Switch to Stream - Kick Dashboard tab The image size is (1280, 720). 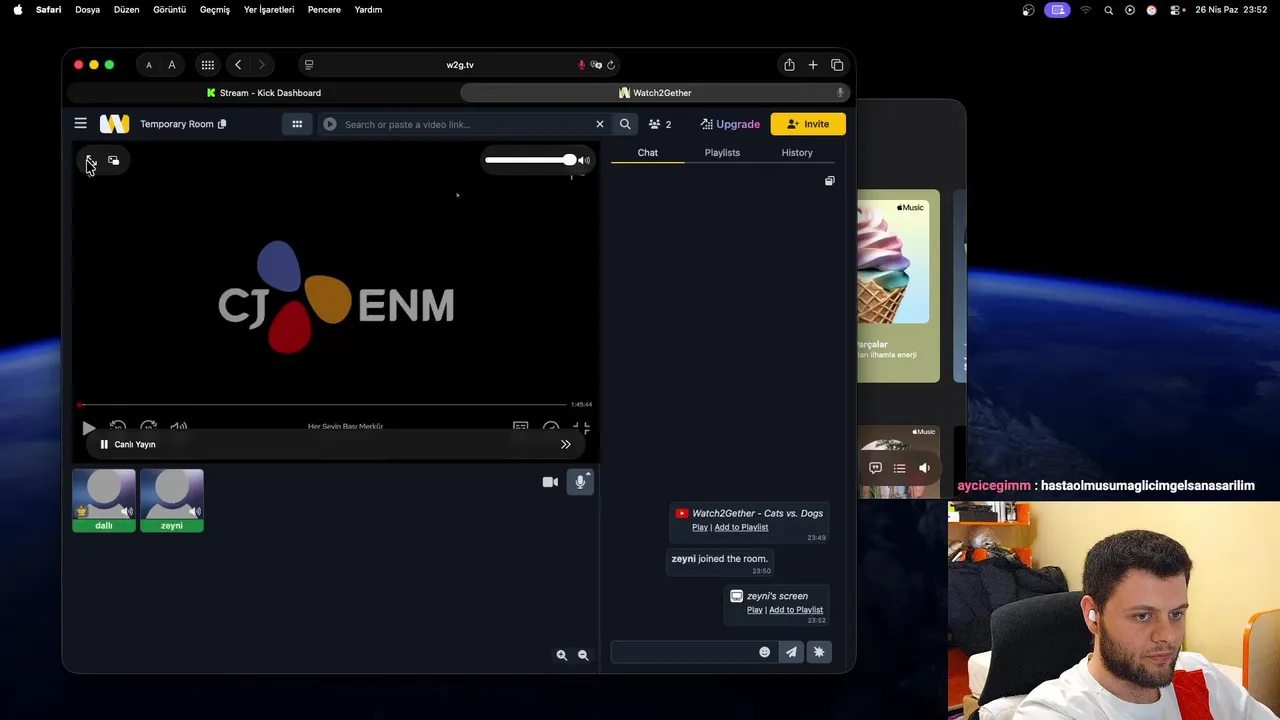tap(264, 93)
